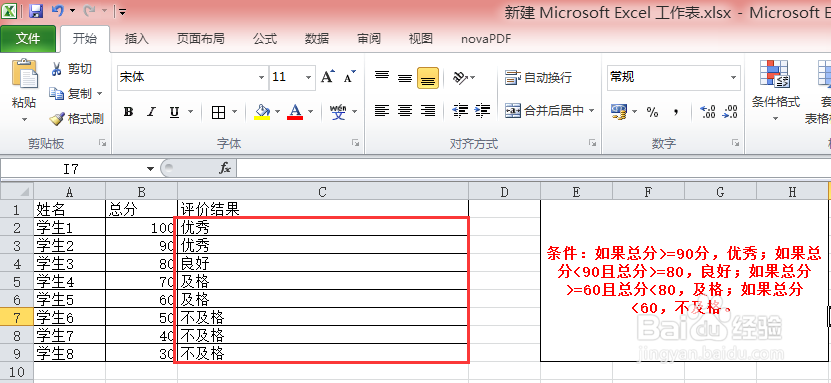Image resolution: width=831 pixels, height=383 pixels.
Task: Click the accounting currency format icon
Action: 619,111
